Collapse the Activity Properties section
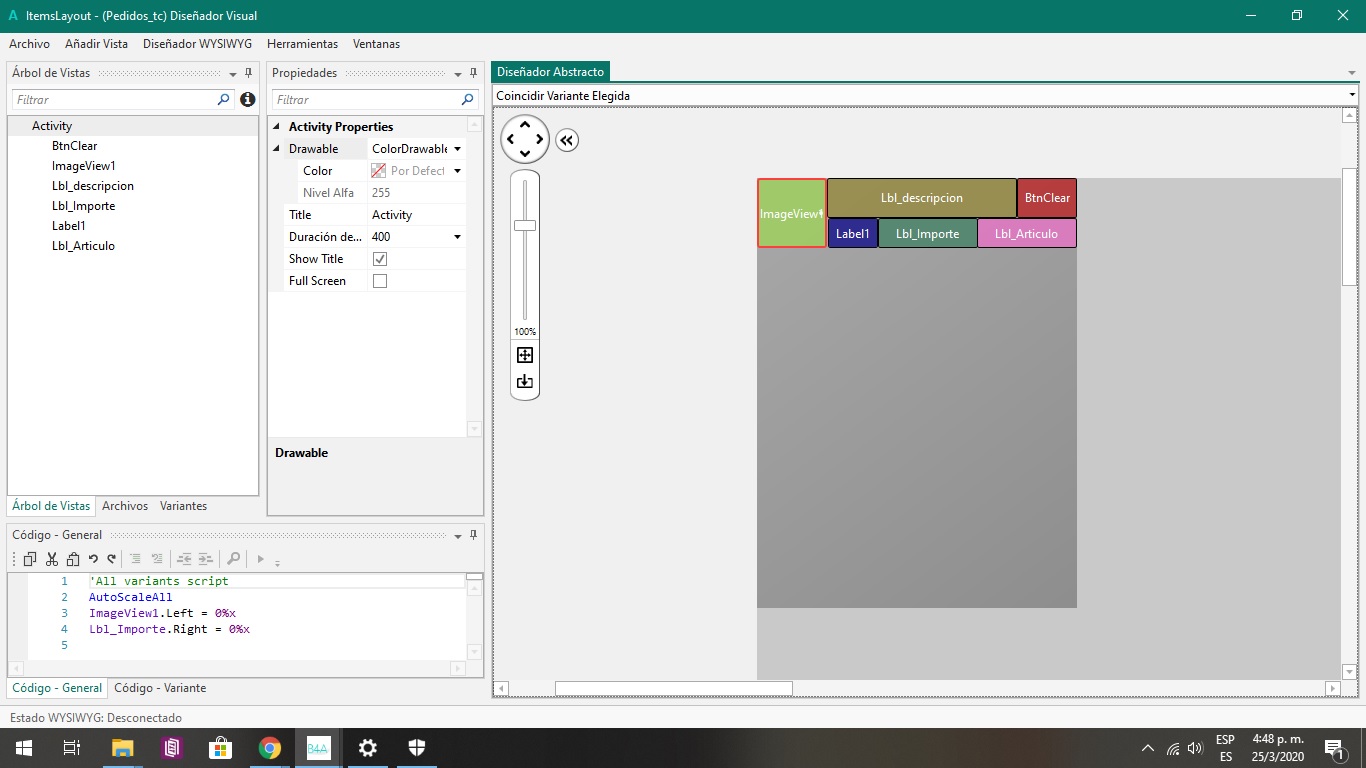The width and height of the screenshot is (1366, 768). click(278, 127)
